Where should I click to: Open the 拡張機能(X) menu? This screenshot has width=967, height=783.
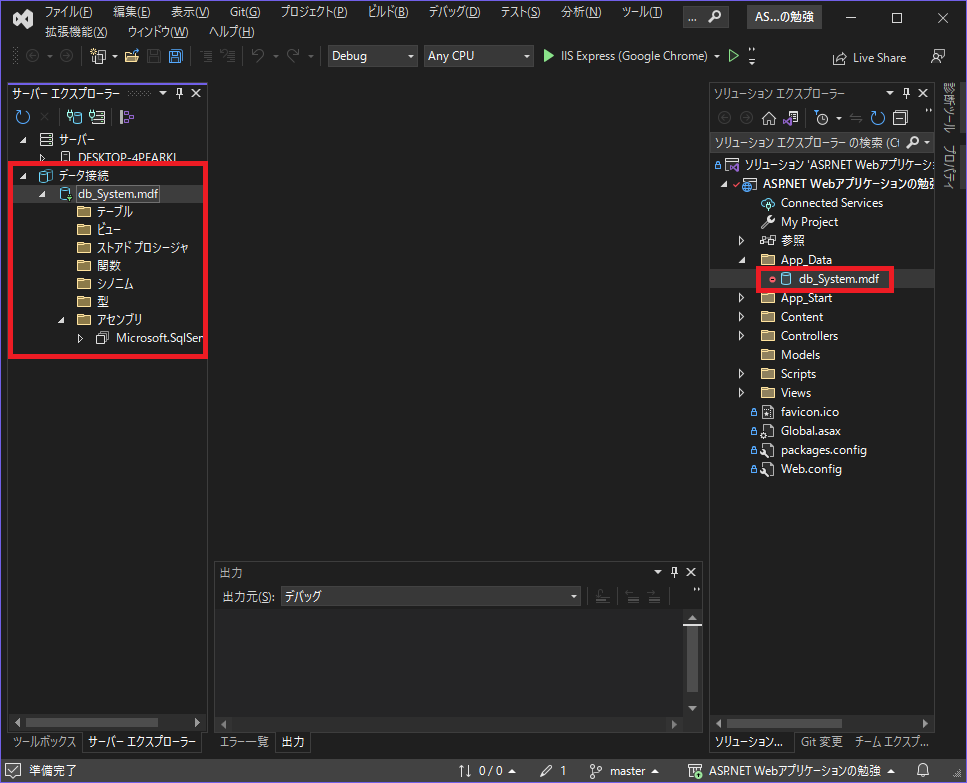(x=76, y=31)
